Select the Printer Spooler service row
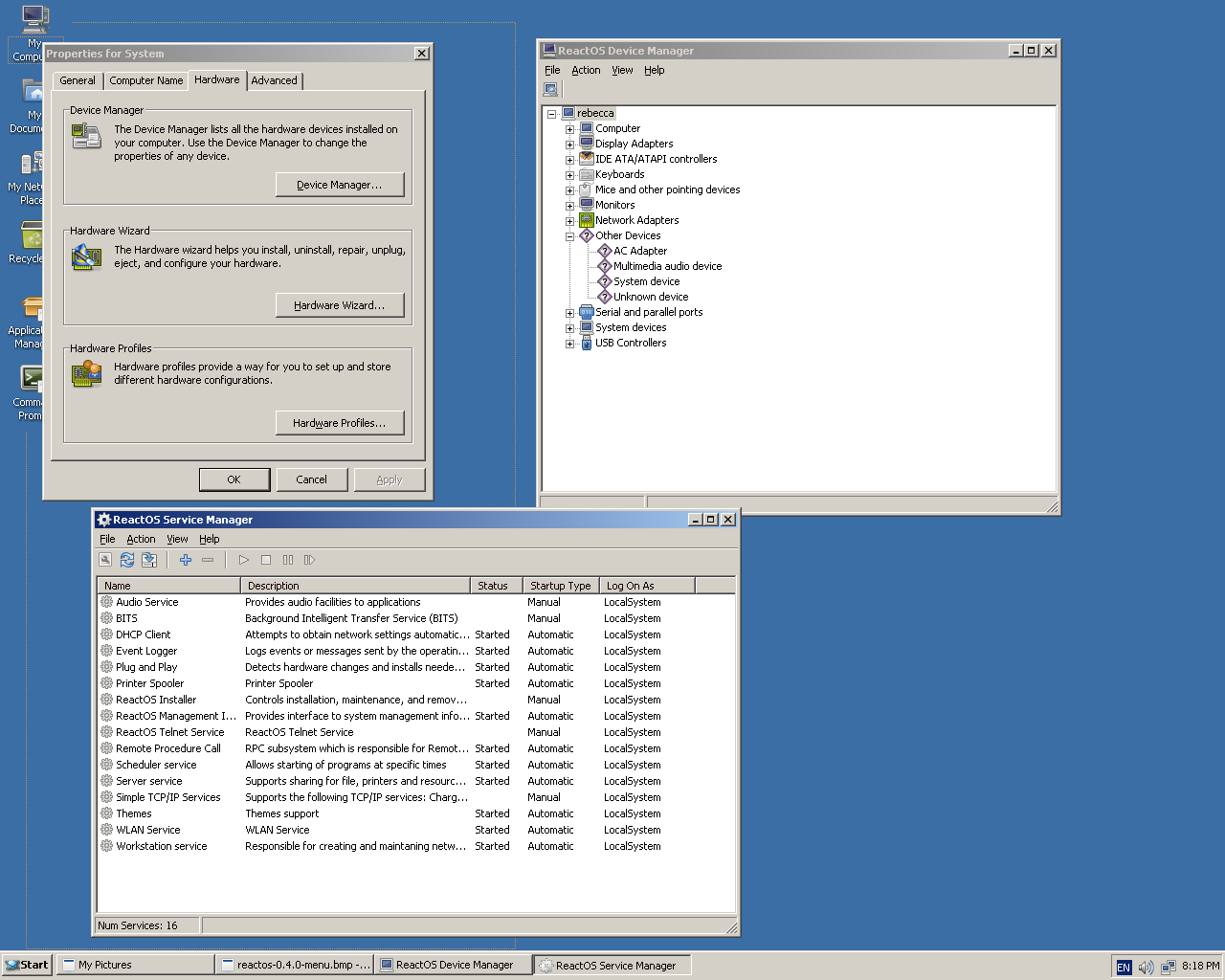Image resolution: width=1225 pixels, height=980 pixels. pyautogui.click(x=416, y=683)
